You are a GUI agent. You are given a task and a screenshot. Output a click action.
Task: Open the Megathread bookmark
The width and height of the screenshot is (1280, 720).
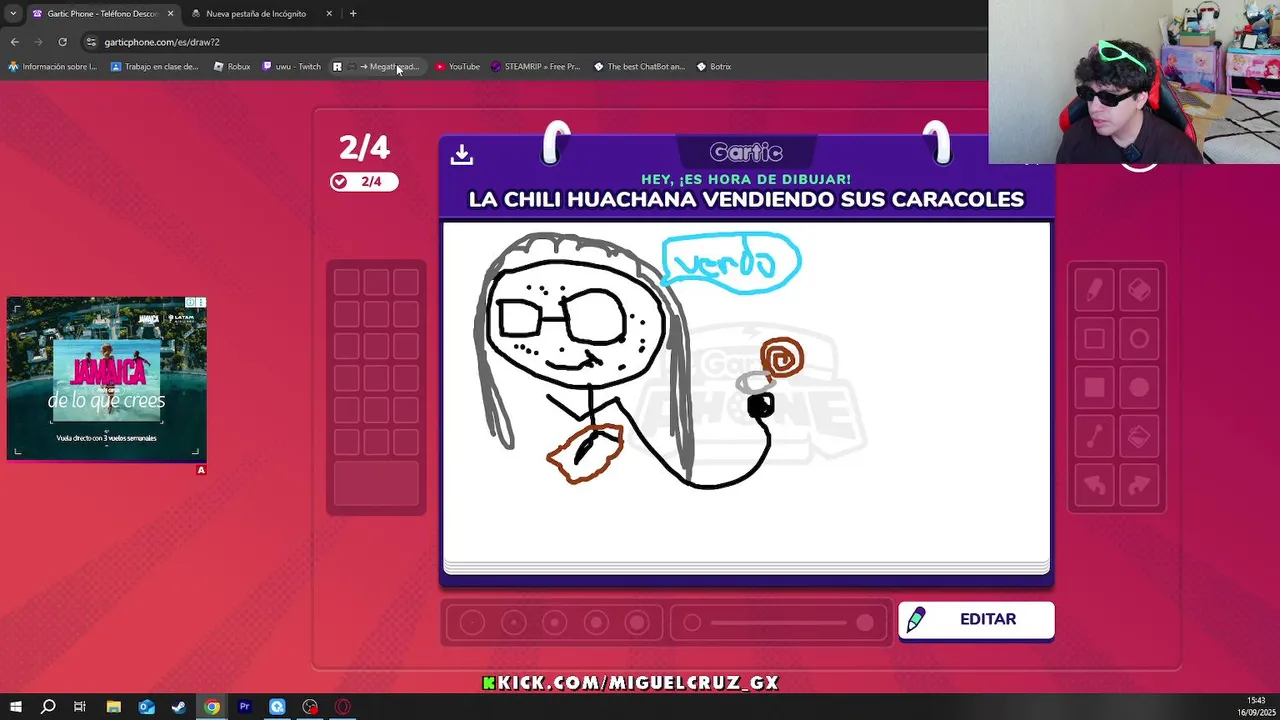[x=377, y=67]
